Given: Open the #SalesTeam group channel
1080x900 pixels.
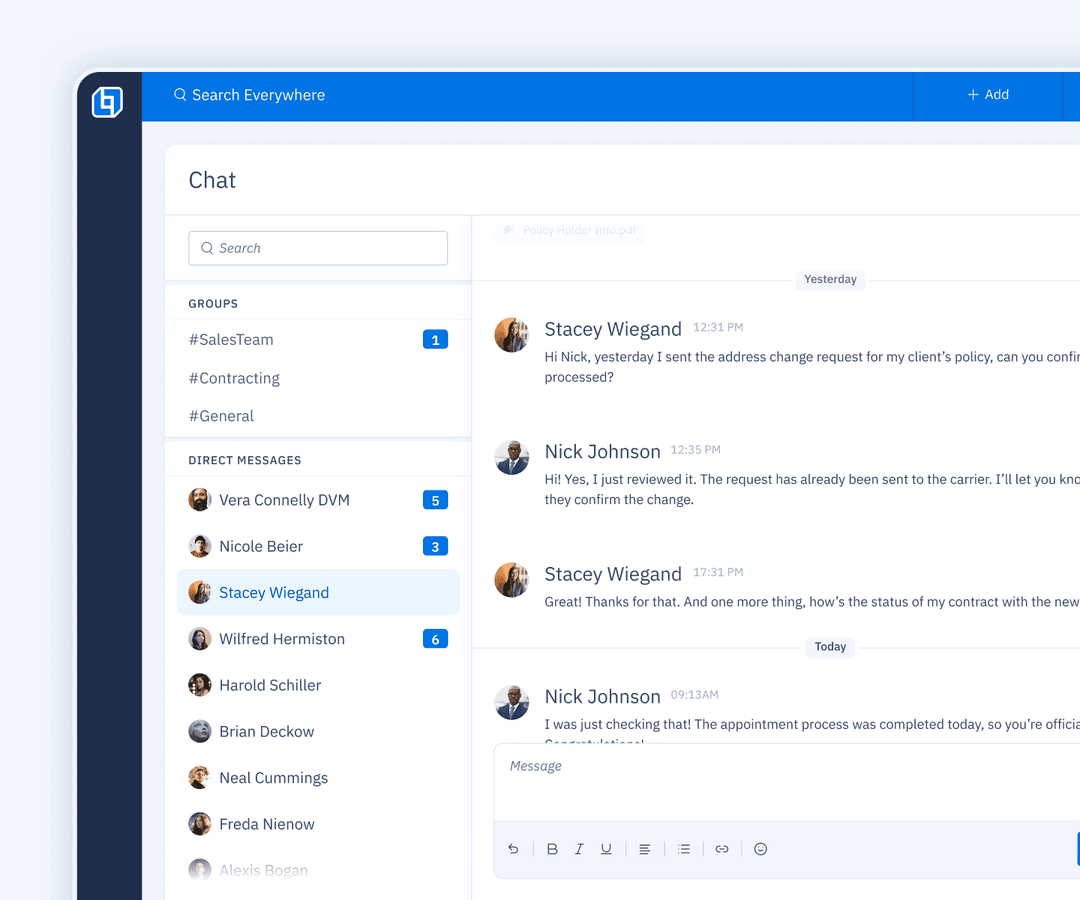Looking at the screenshot, I should (231, 339).
